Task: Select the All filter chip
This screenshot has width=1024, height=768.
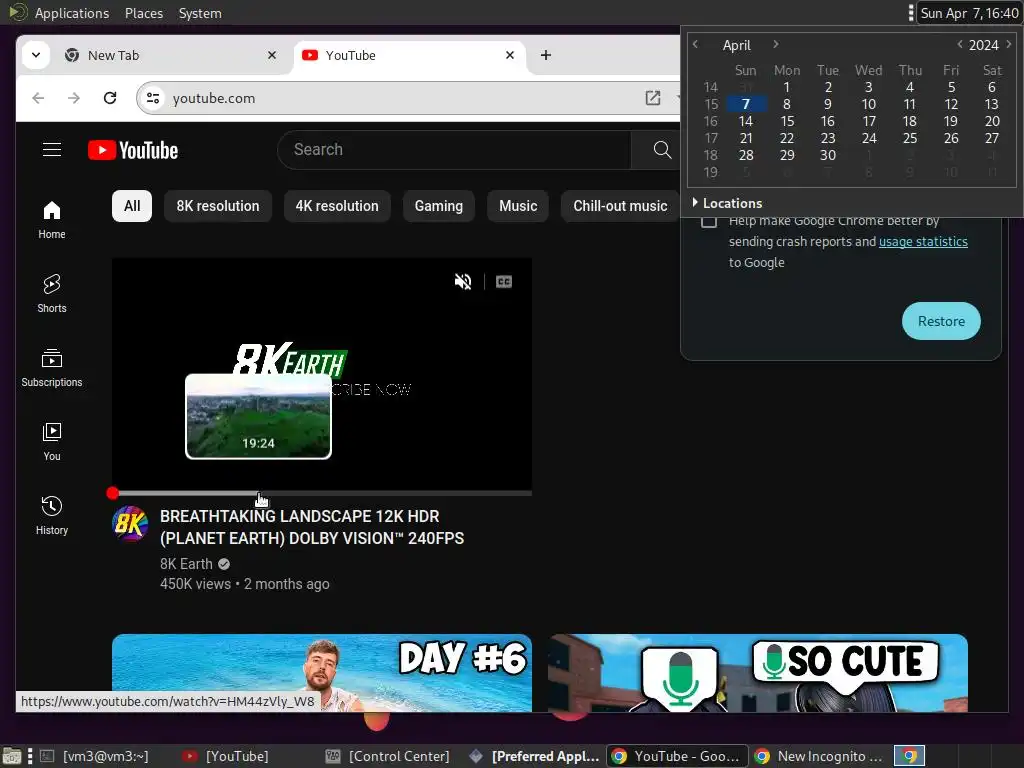Action: pyautogui.click(x=132, y=206)
